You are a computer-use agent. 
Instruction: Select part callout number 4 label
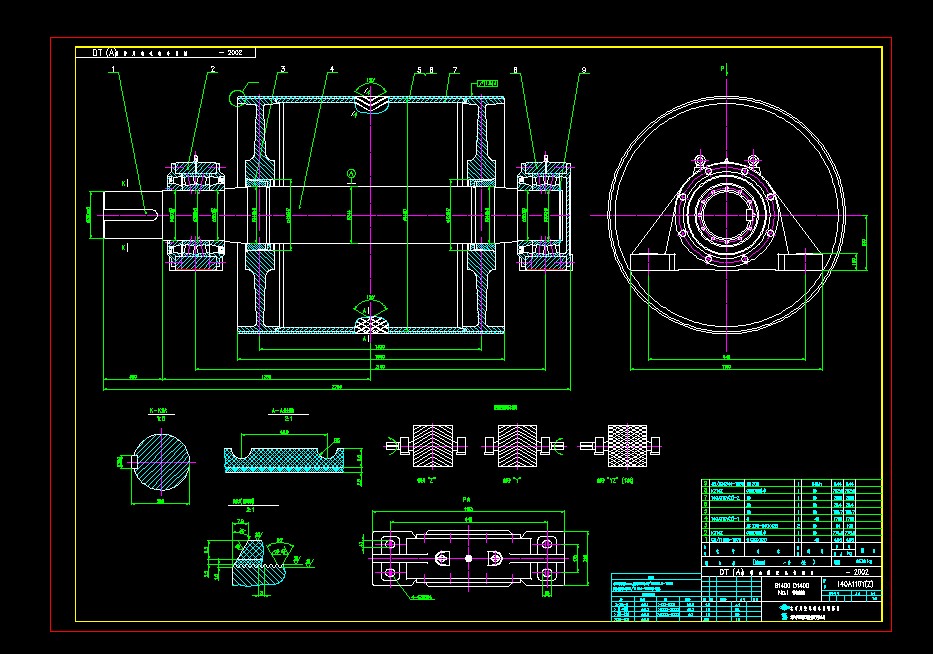332,70
